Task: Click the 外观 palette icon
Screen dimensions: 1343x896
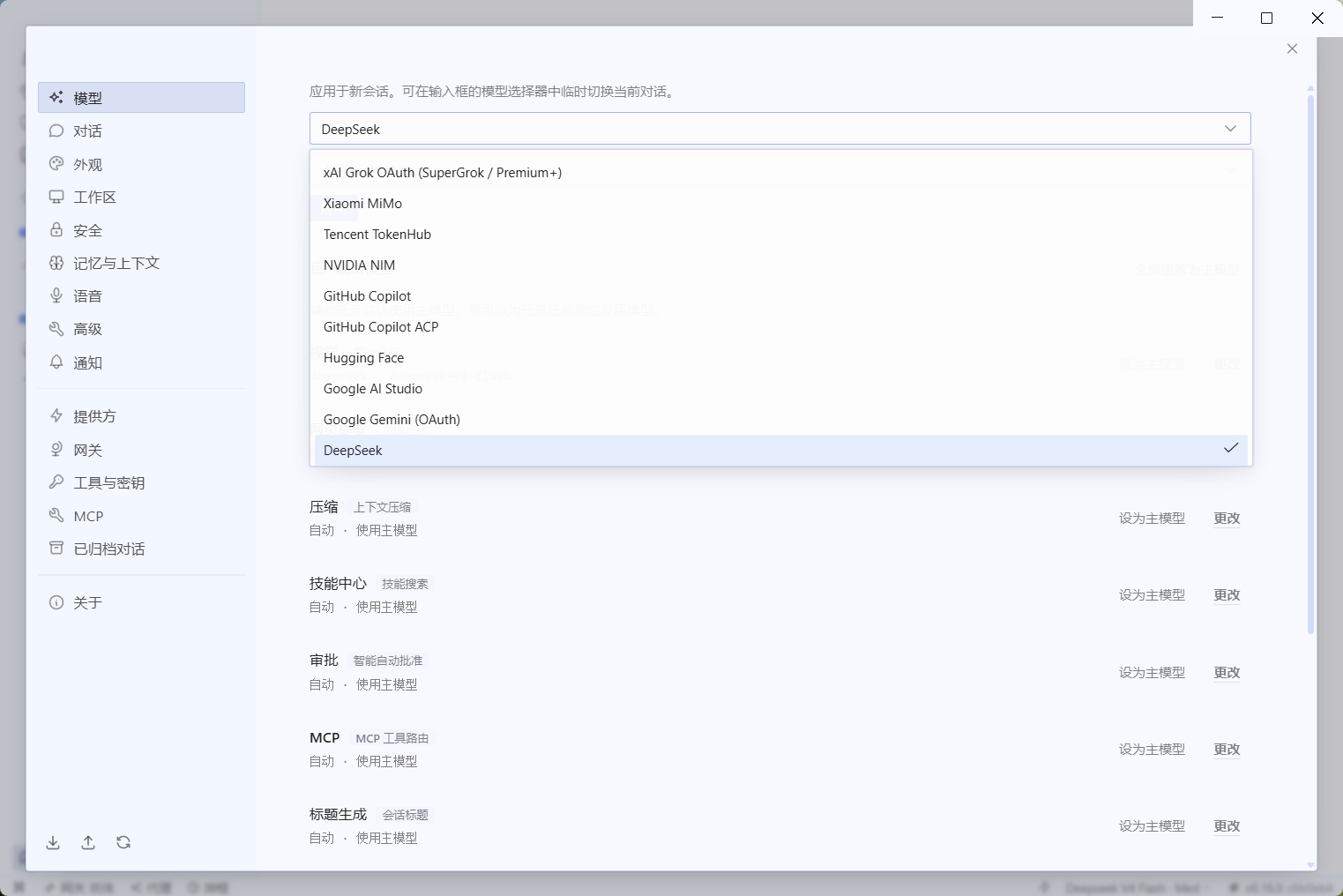Action: click(x=56, y=164)
